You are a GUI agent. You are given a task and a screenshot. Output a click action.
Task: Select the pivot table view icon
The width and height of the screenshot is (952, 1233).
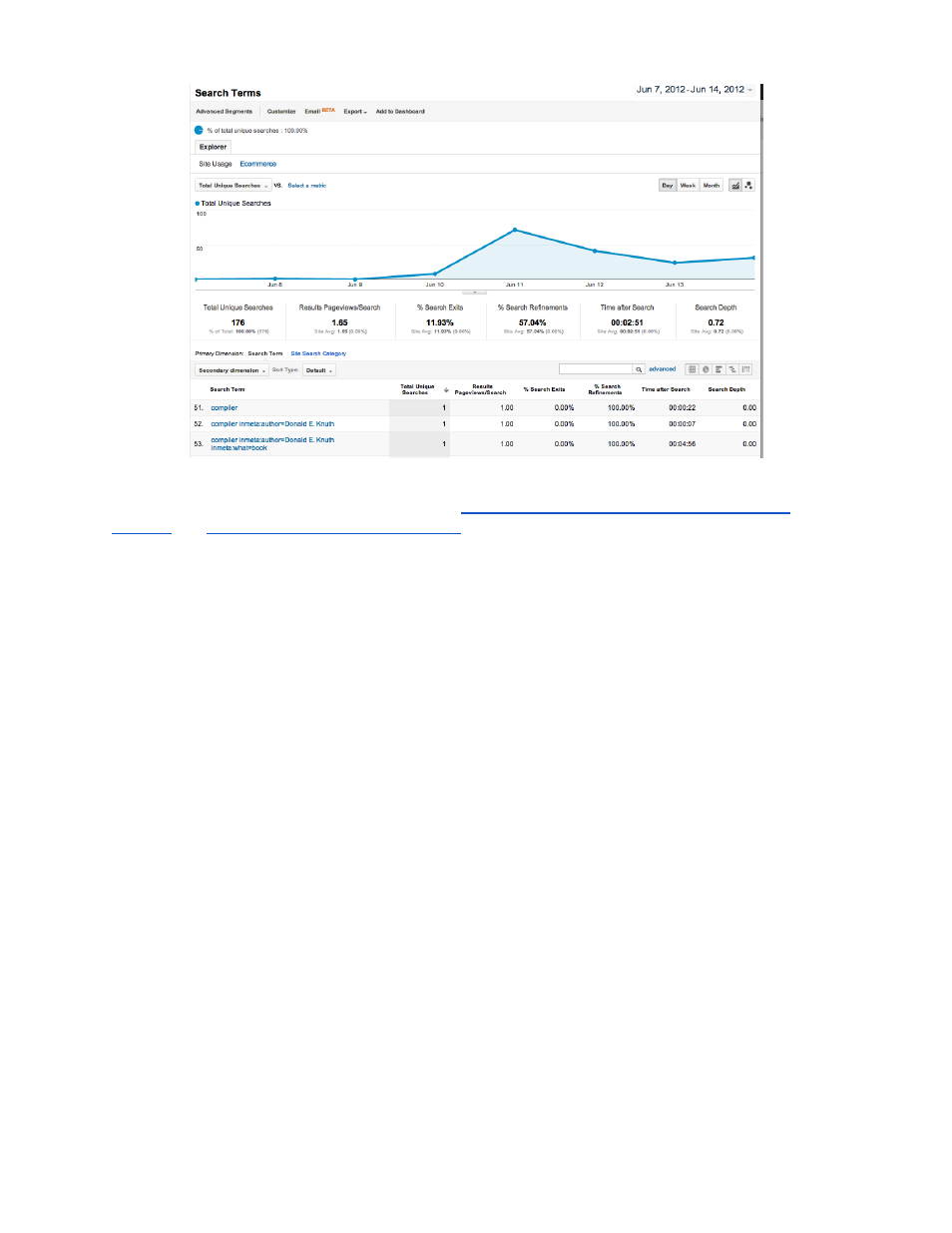click(x=745, y=369)
